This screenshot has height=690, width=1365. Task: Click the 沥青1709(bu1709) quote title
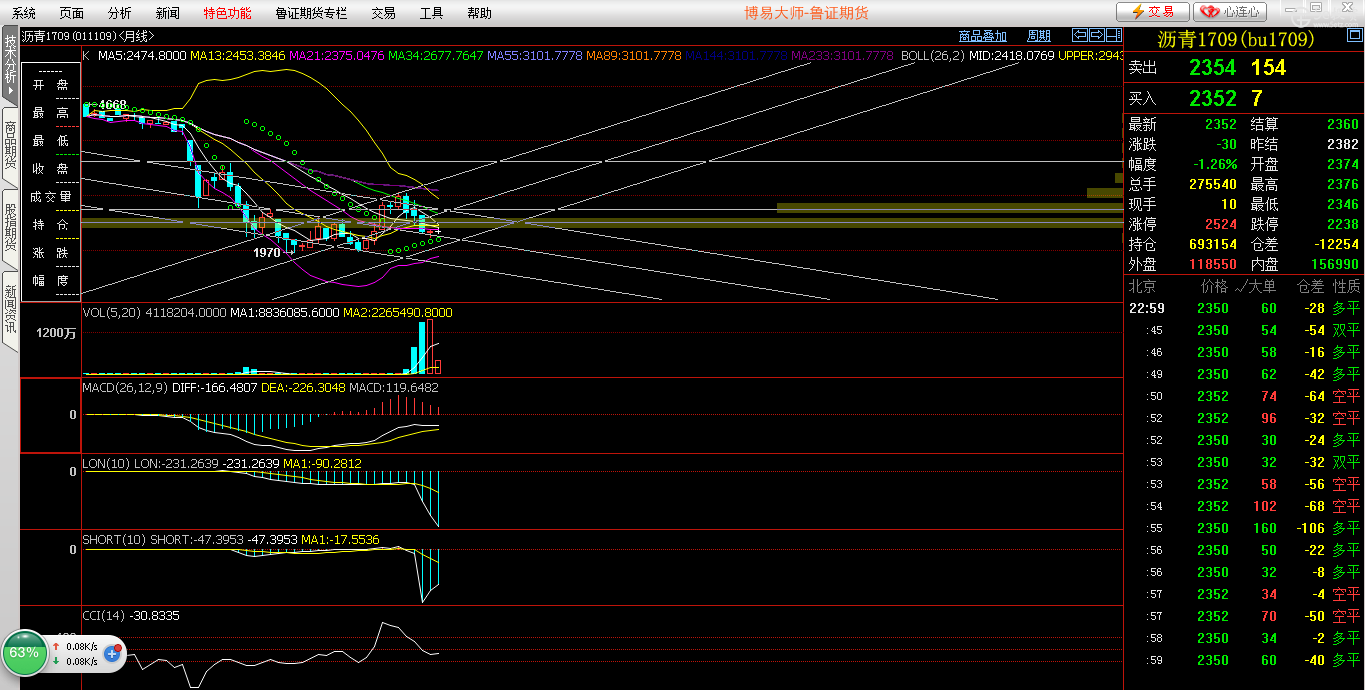tap(1235, 39)
